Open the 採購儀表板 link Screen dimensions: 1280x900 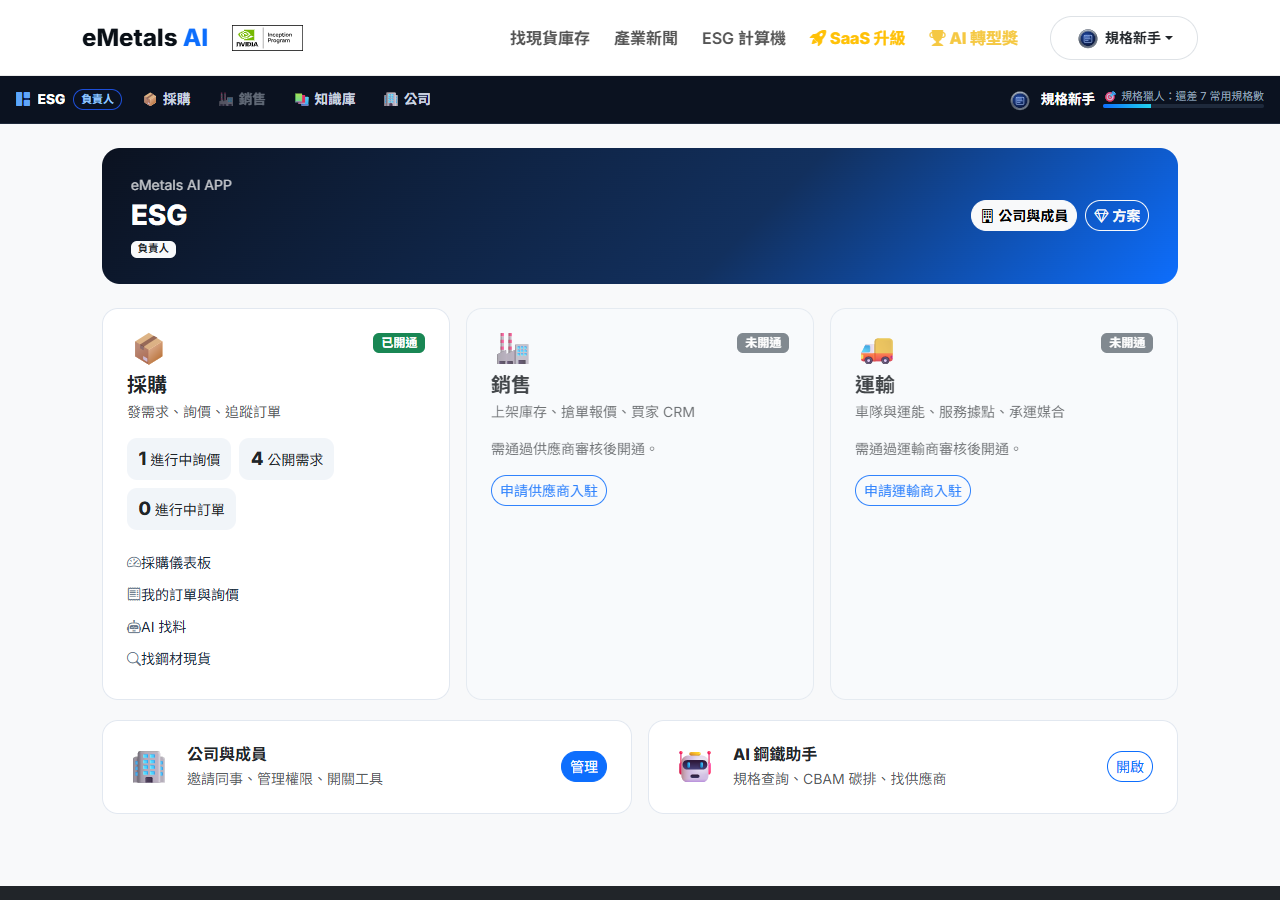[x=169, y=563]
